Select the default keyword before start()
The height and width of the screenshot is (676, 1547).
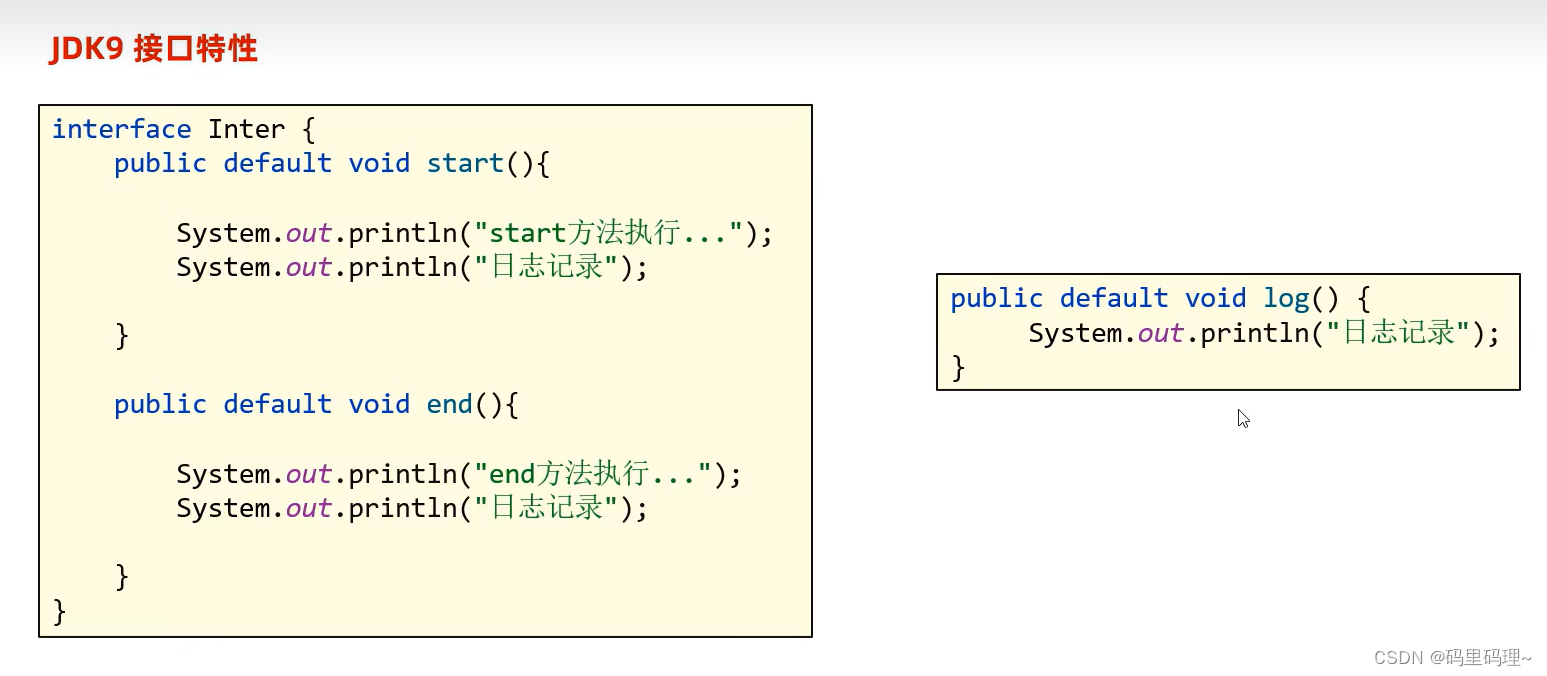click(277, 162)
